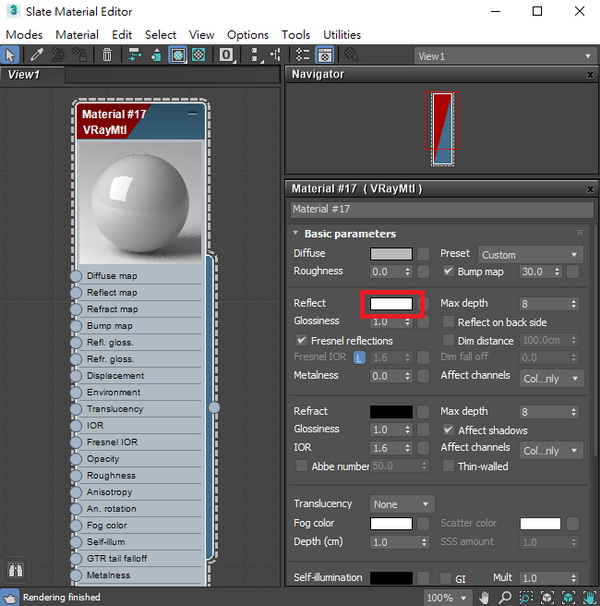
Task: Click the Material #17 name field
Action: (442, 209)
